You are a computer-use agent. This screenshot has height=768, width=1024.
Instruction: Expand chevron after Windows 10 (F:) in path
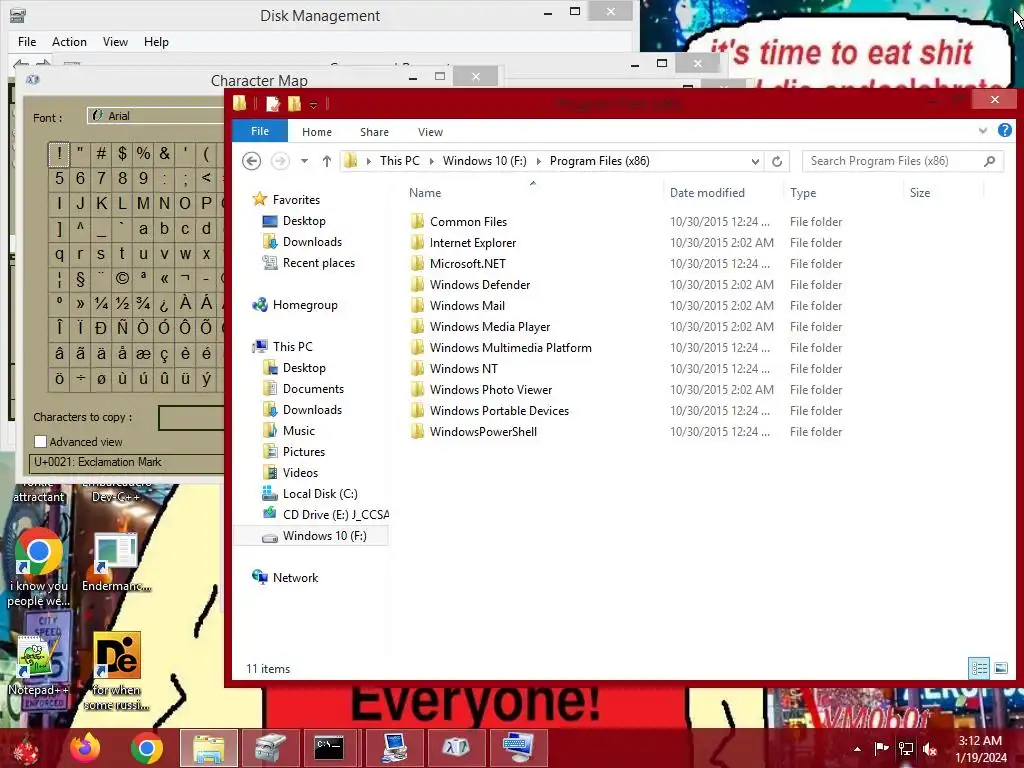coord(539,161)
